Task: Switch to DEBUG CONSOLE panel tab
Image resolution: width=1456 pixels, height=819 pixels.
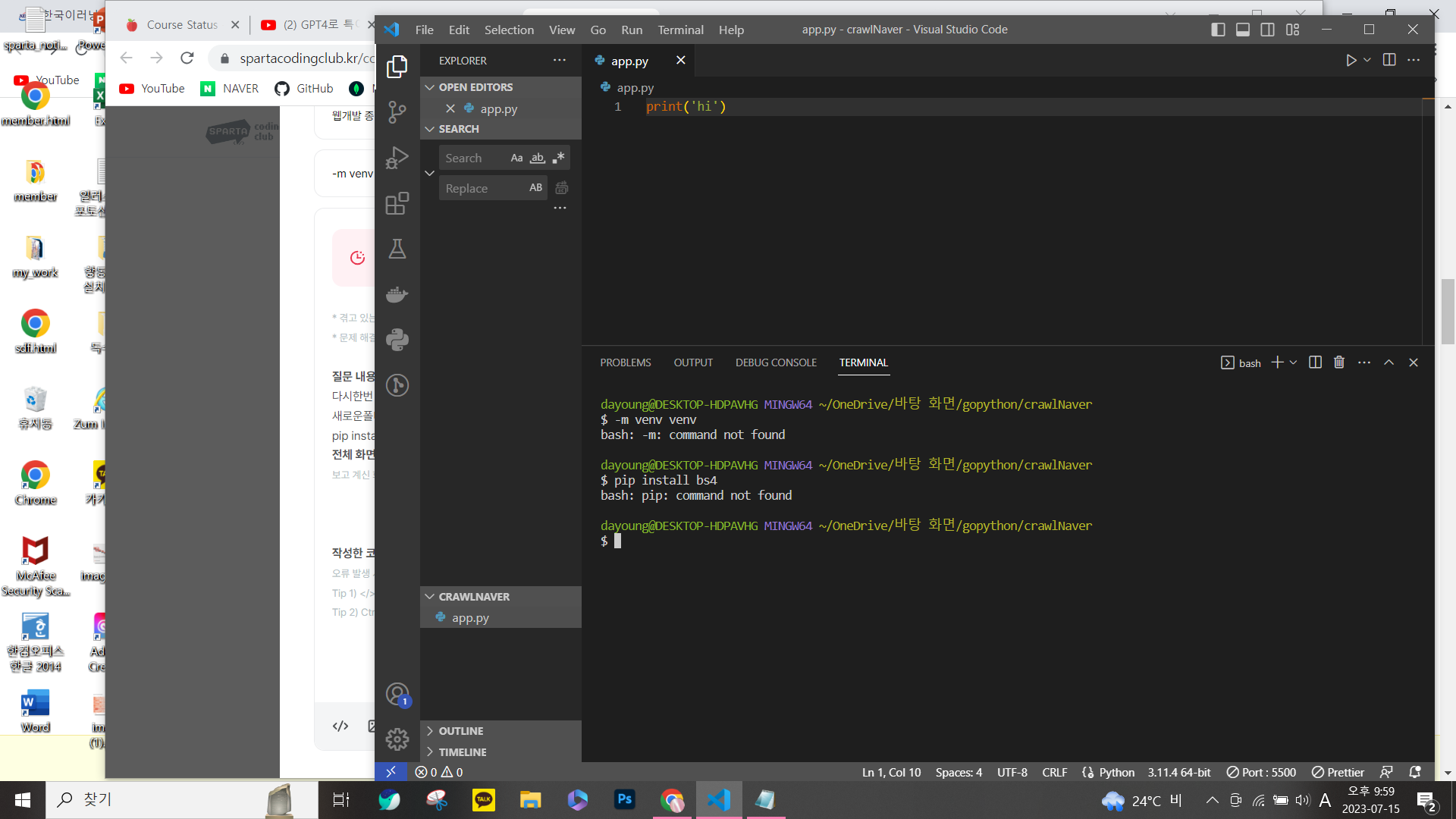Action: pos(776,362)
